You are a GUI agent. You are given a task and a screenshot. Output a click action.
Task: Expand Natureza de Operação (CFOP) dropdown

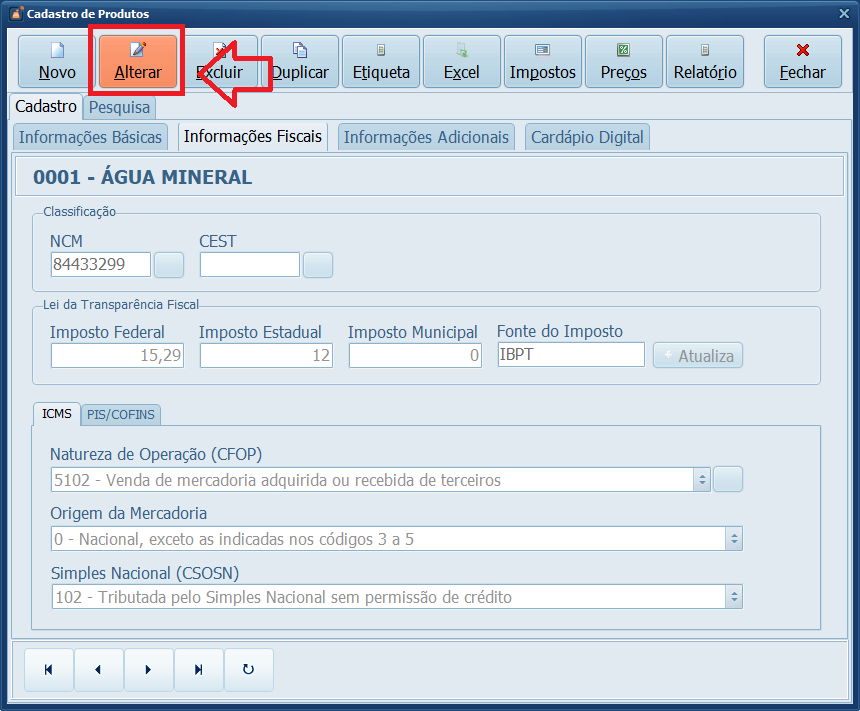pos(702,480)
